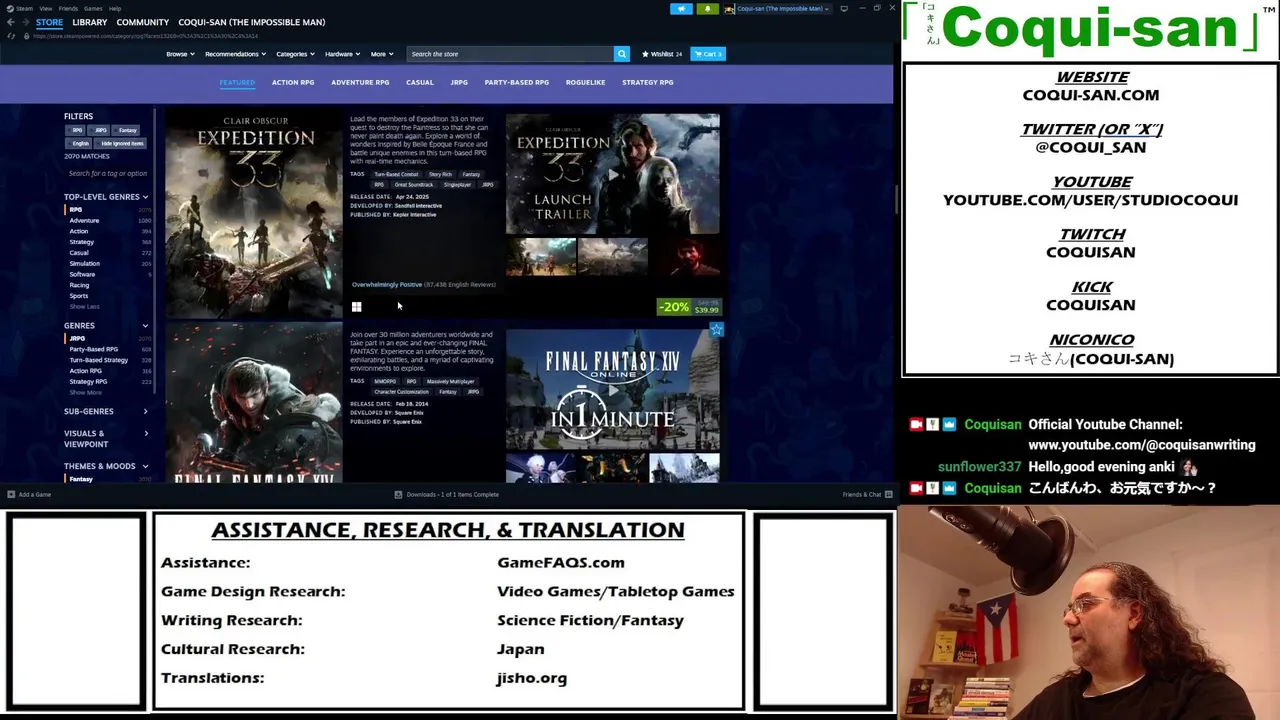Open the Cart button

[x=707, y=54]
